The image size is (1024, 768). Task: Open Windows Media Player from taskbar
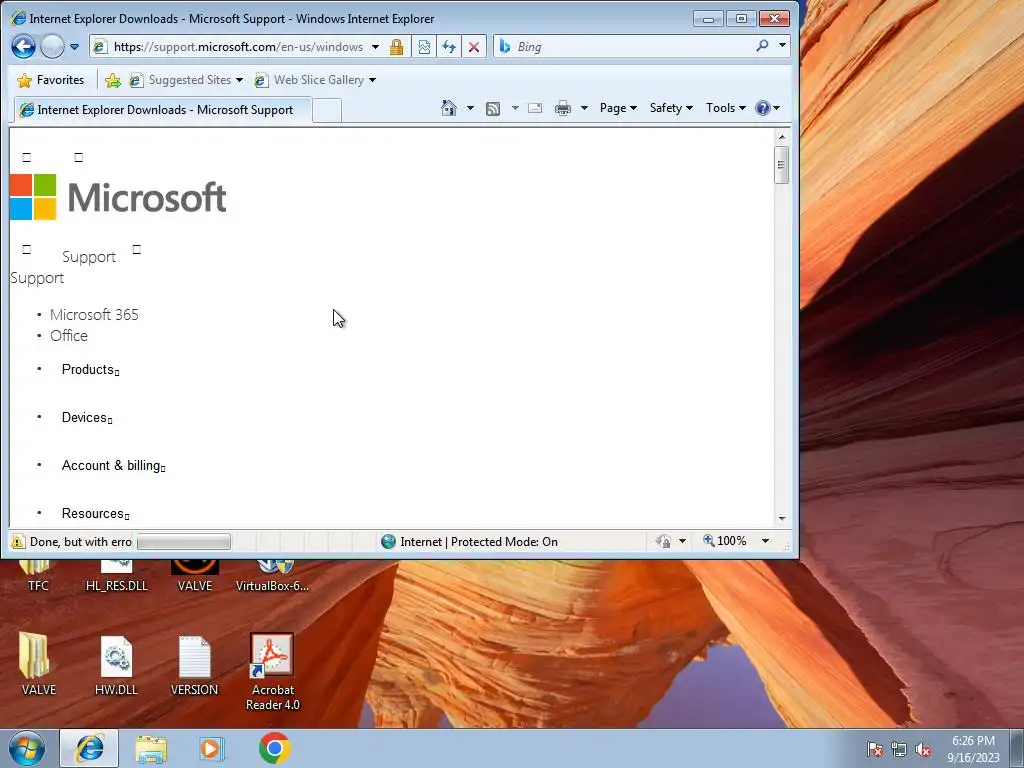pos(212,749)
